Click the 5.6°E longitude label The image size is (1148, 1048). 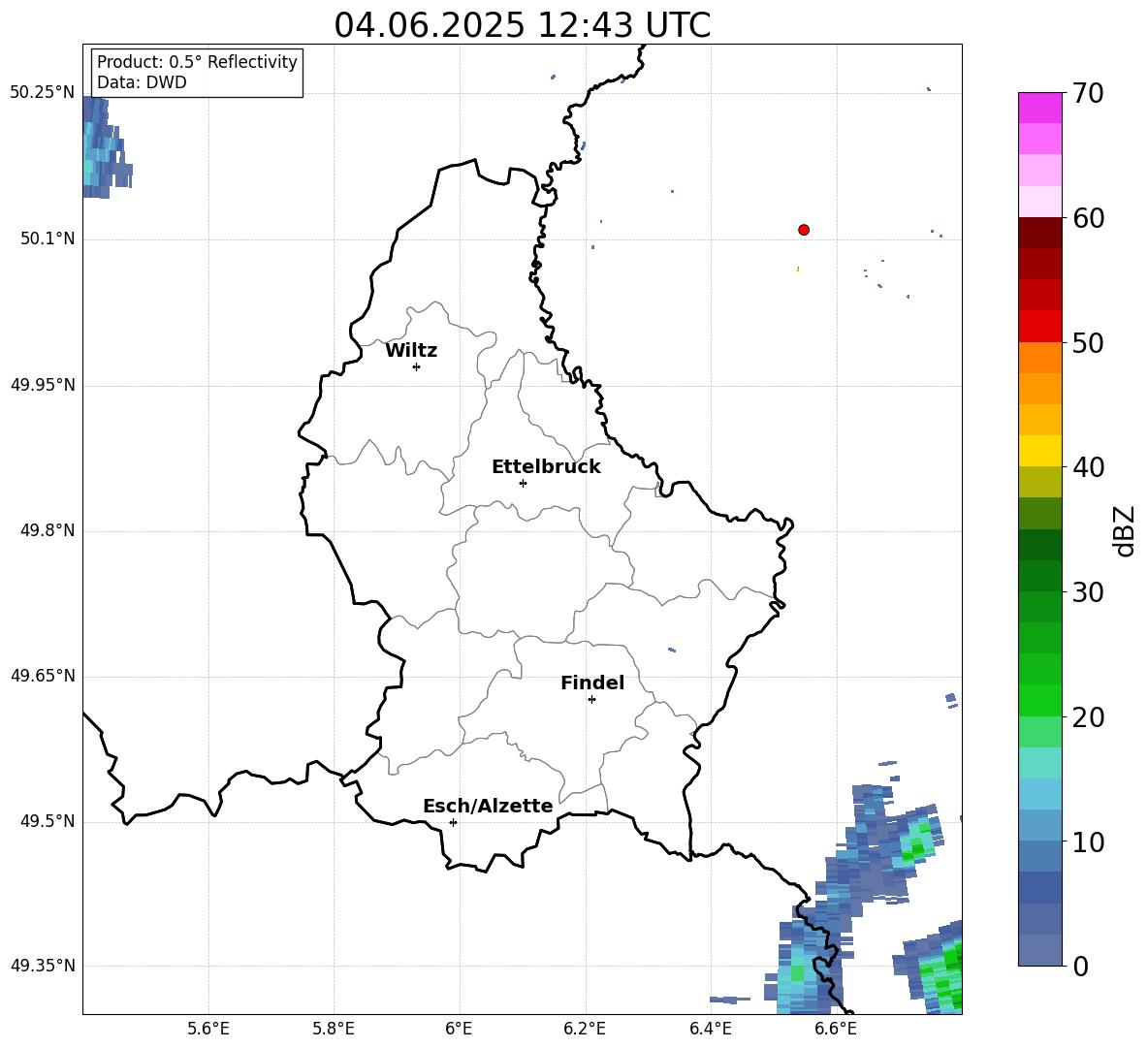(x=208, y=1029)
